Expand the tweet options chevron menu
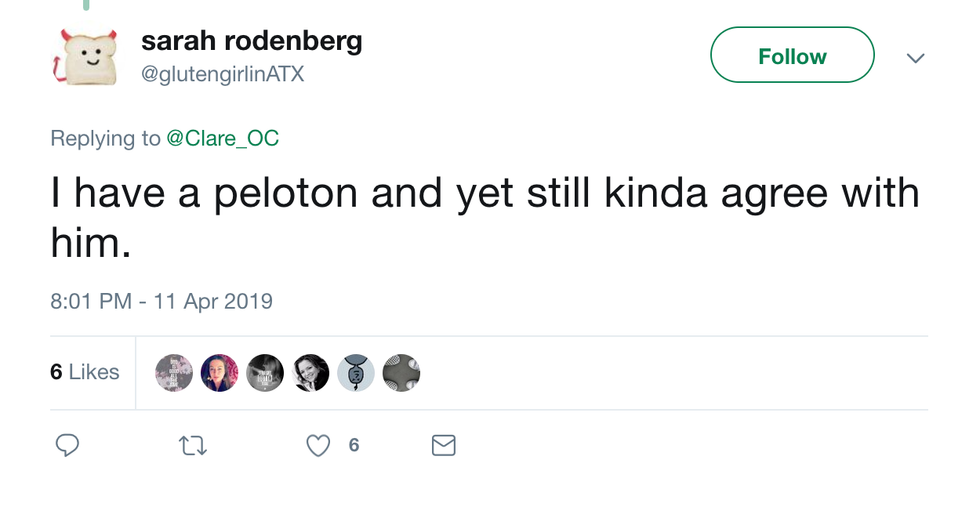Screen dimensions: 980x506 915,58
